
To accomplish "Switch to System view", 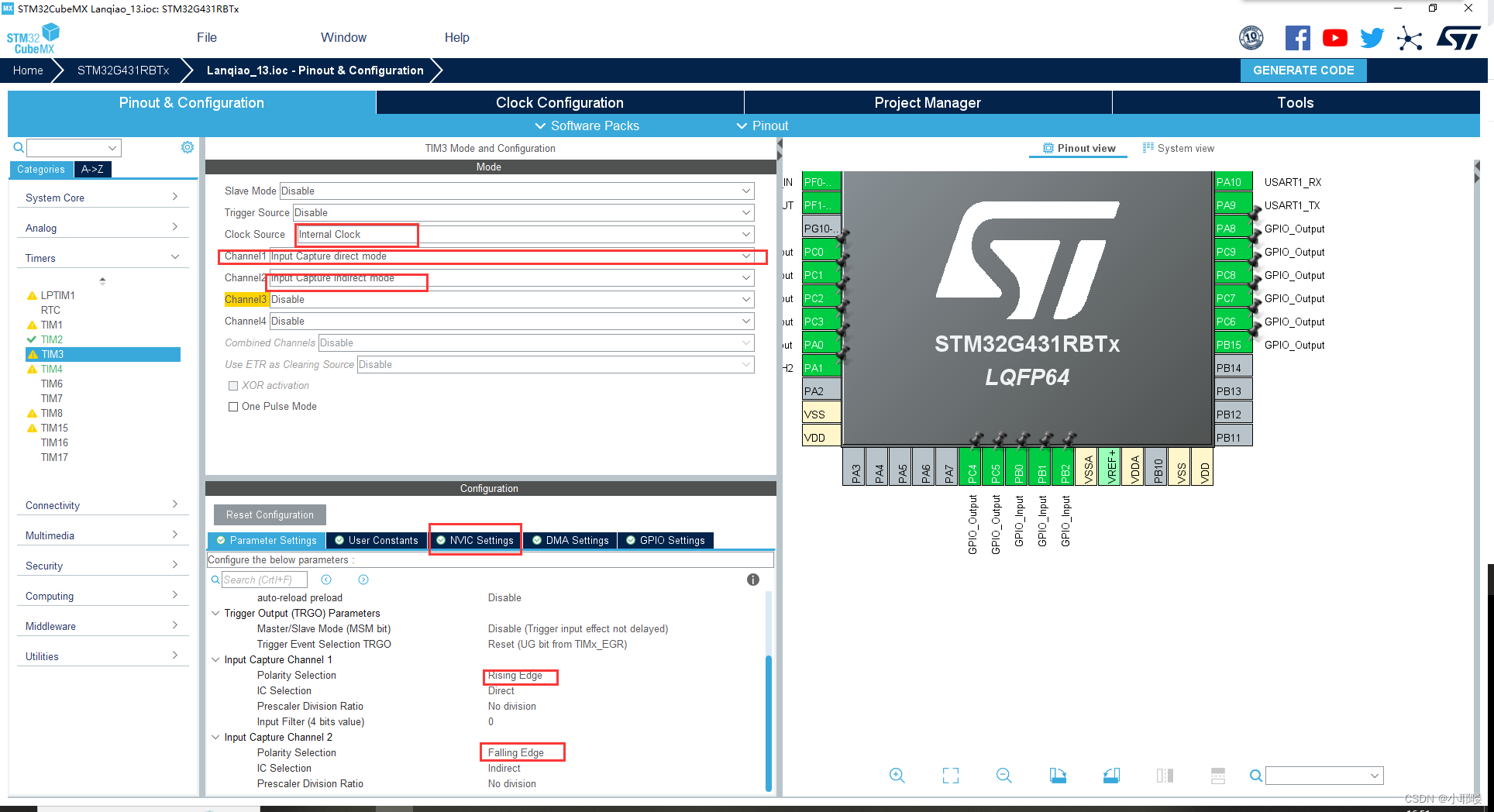I will [1179, 148].
